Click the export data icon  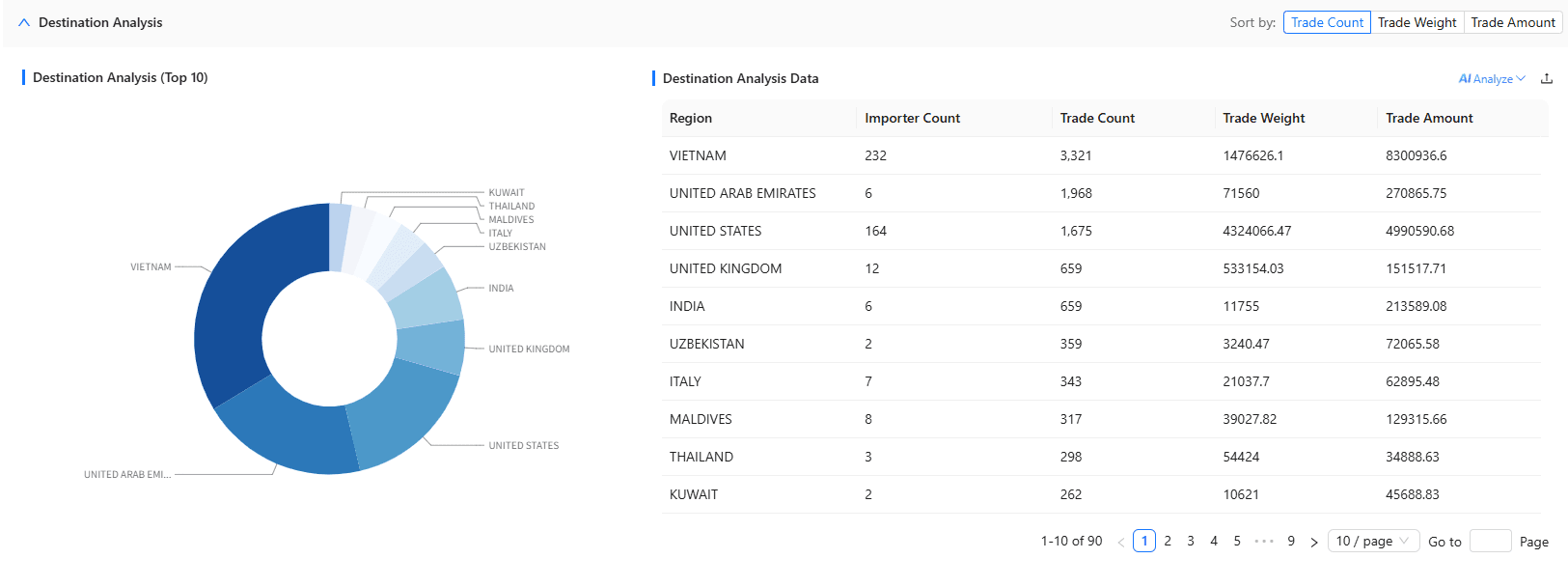point(1547,79)
